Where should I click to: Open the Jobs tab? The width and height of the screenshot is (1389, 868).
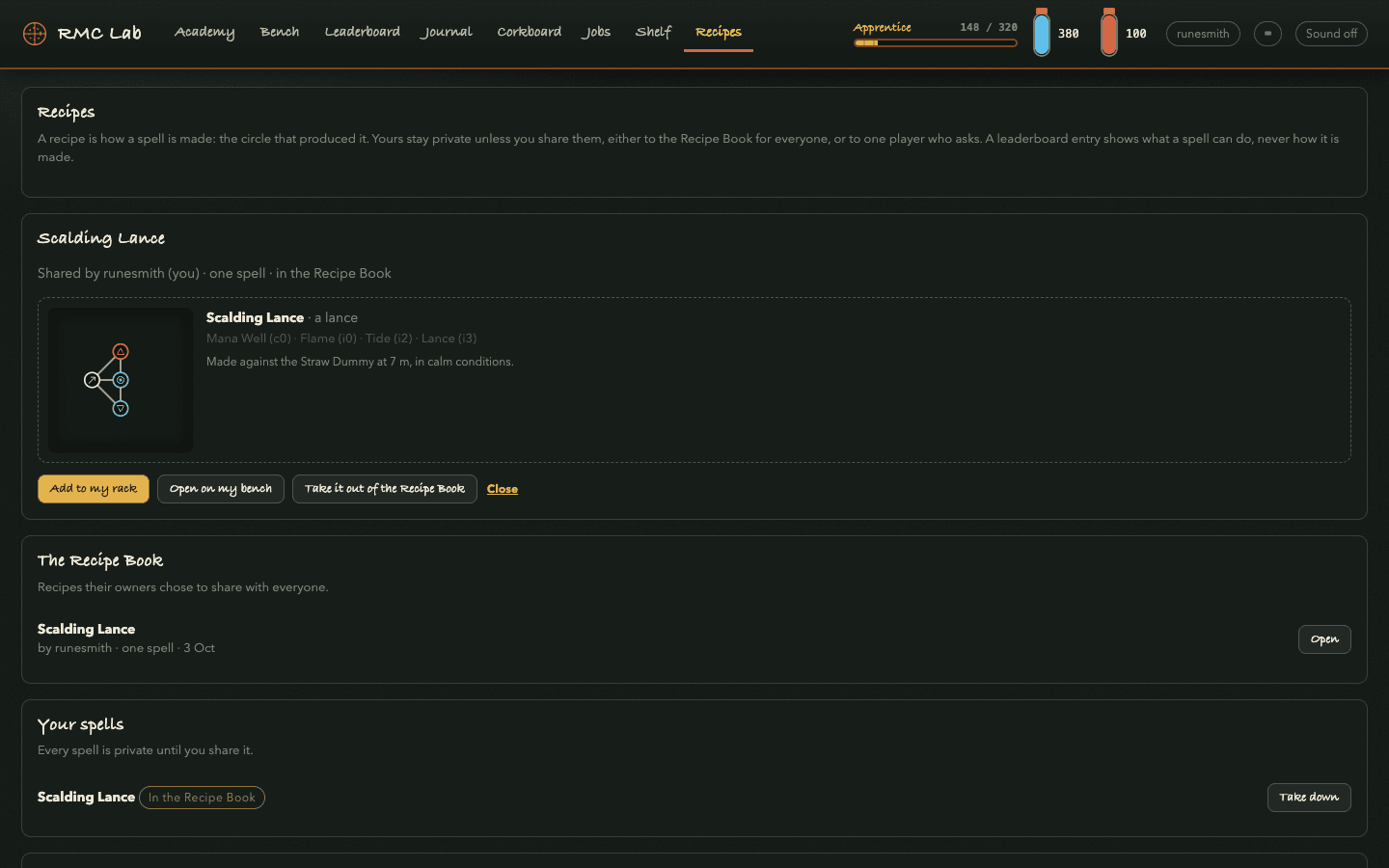[596, 32]
